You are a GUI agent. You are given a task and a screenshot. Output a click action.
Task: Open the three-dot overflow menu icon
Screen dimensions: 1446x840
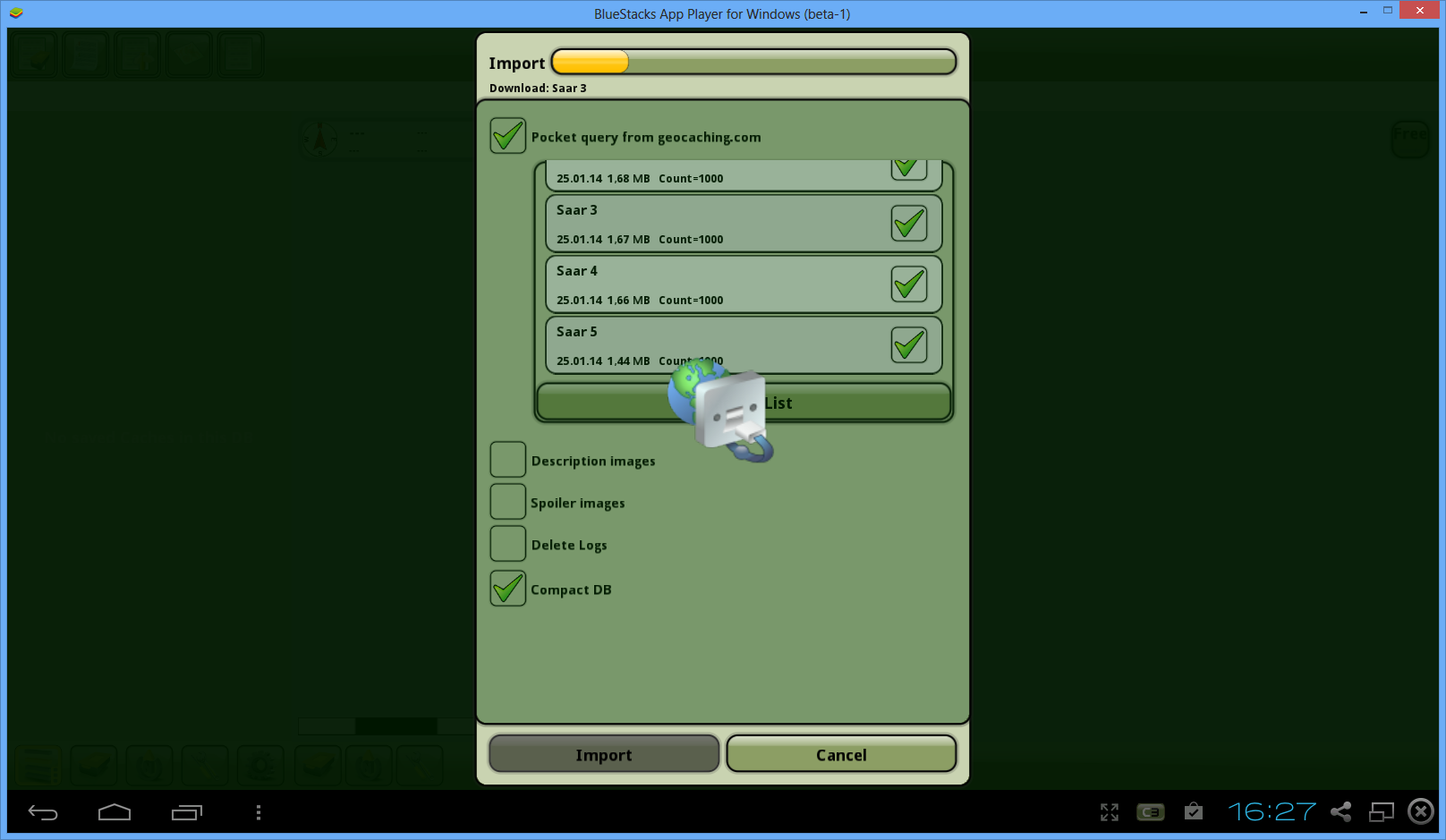click(x=259, y=812)
